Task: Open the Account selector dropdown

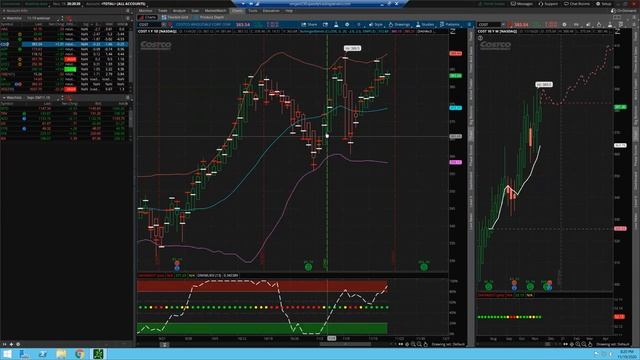Action: coord(124,4)
